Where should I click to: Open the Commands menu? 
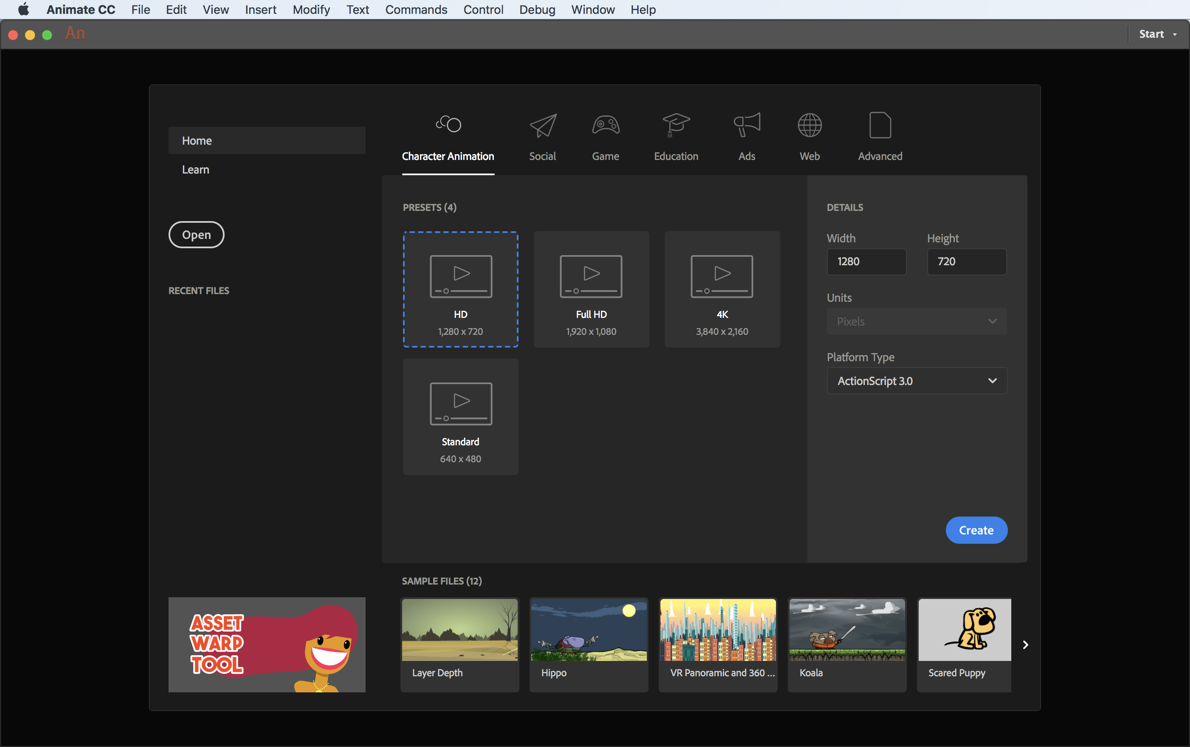point(416,10)
